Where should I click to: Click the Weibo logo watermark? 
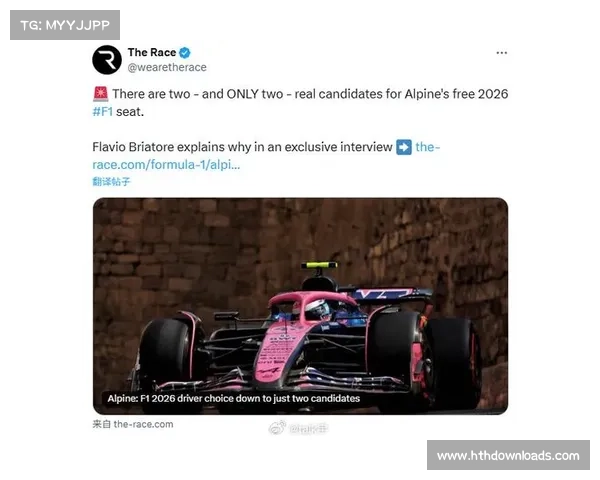277,428
